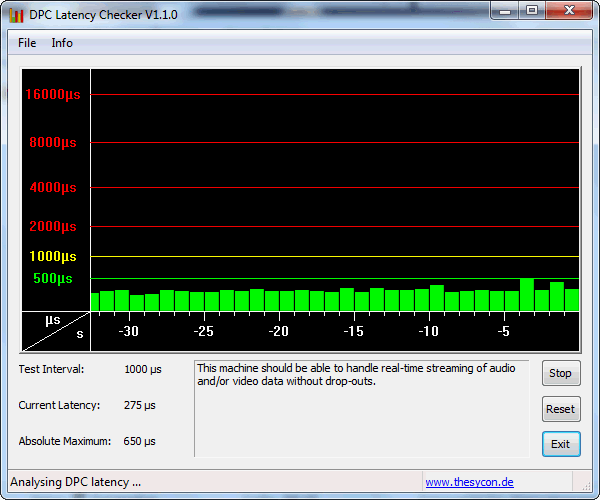Screen dimensions: 600x500
Task: Click the real-time streaming message text box
Action: tap(362, 409)
